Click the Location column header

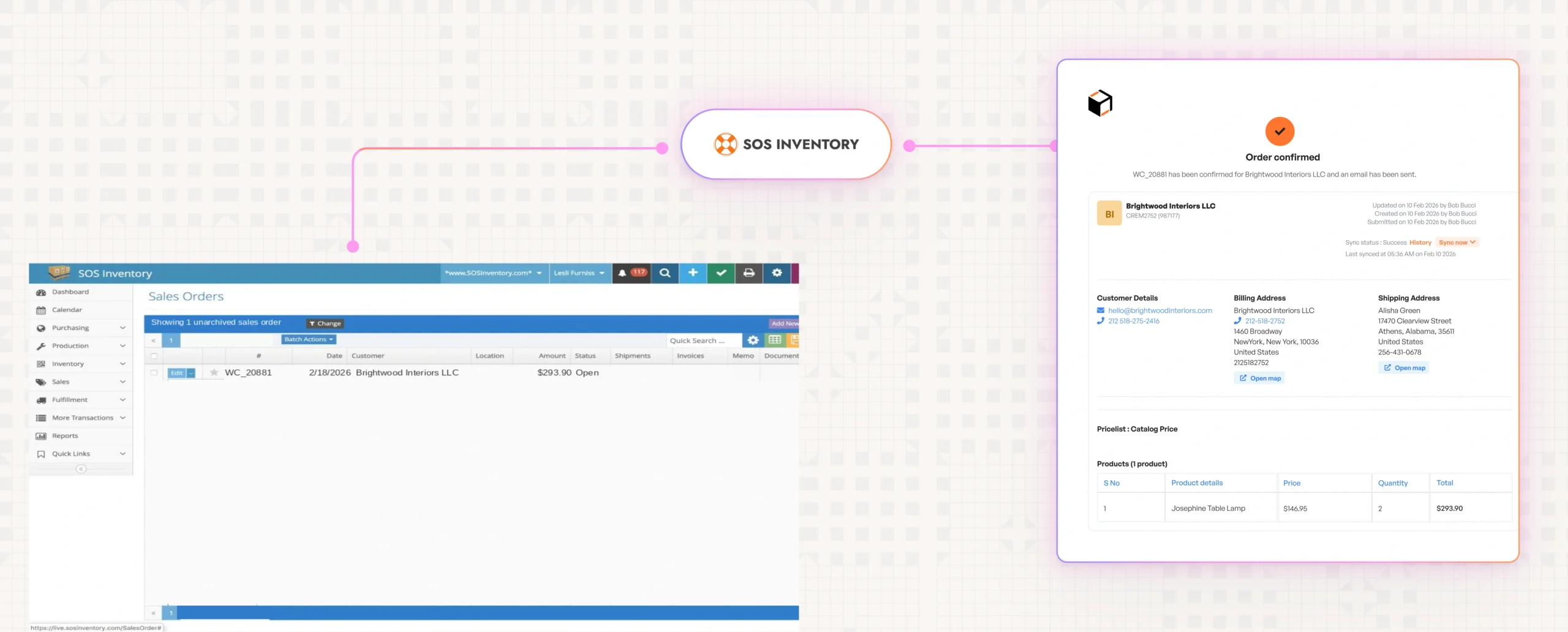490,356
